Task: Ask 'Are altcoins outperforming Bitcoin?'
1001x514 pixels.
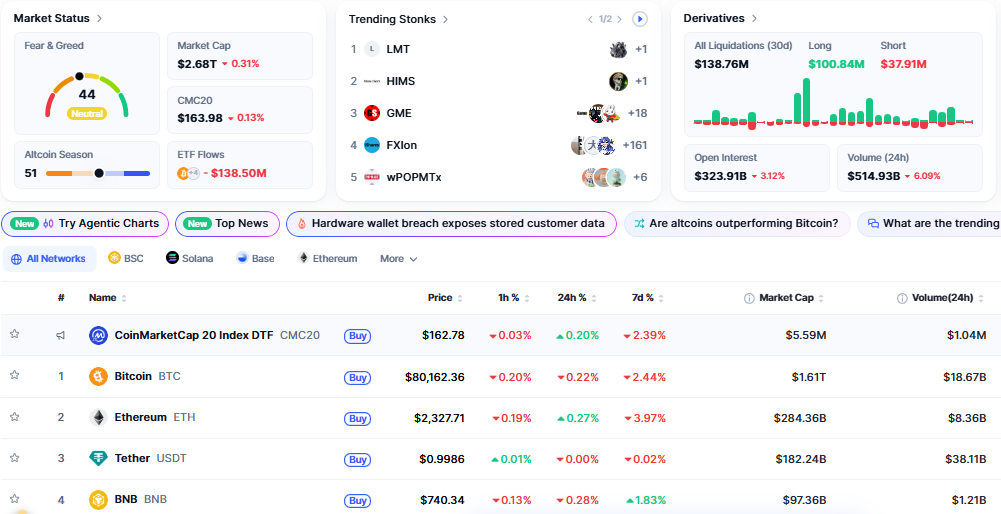Action: (737, 223)
